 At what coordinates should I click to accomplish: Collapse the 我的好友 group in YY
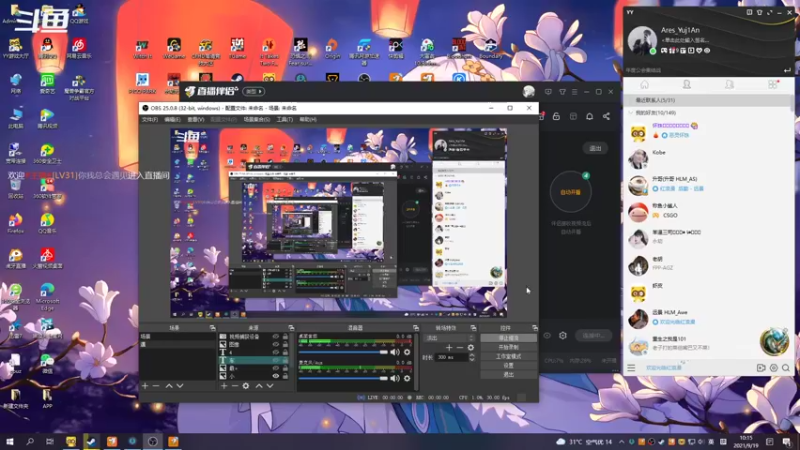point(631,113)
